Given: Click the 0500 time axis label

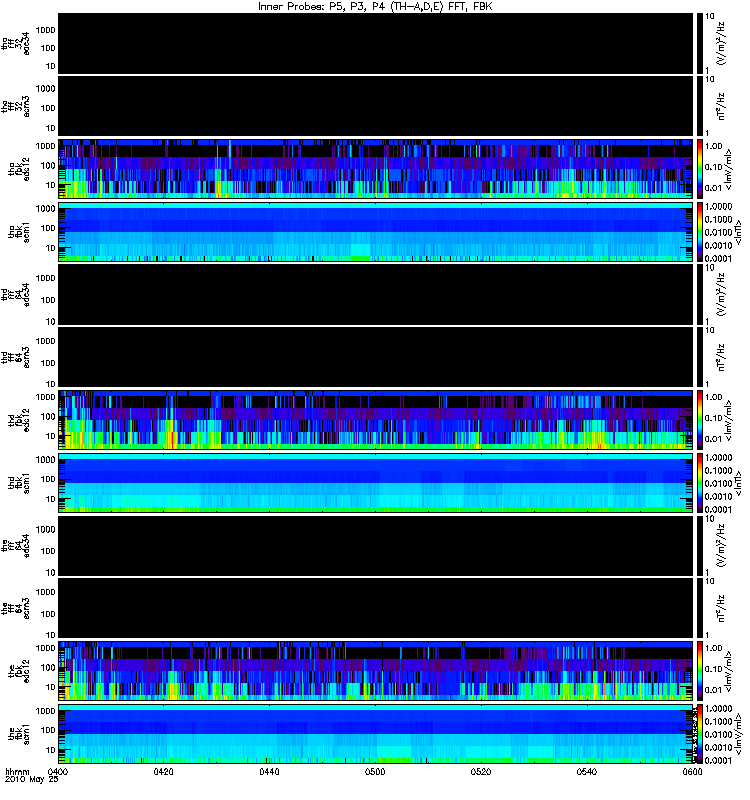Looking at the screenshot, I should click(x=375, y=772).
